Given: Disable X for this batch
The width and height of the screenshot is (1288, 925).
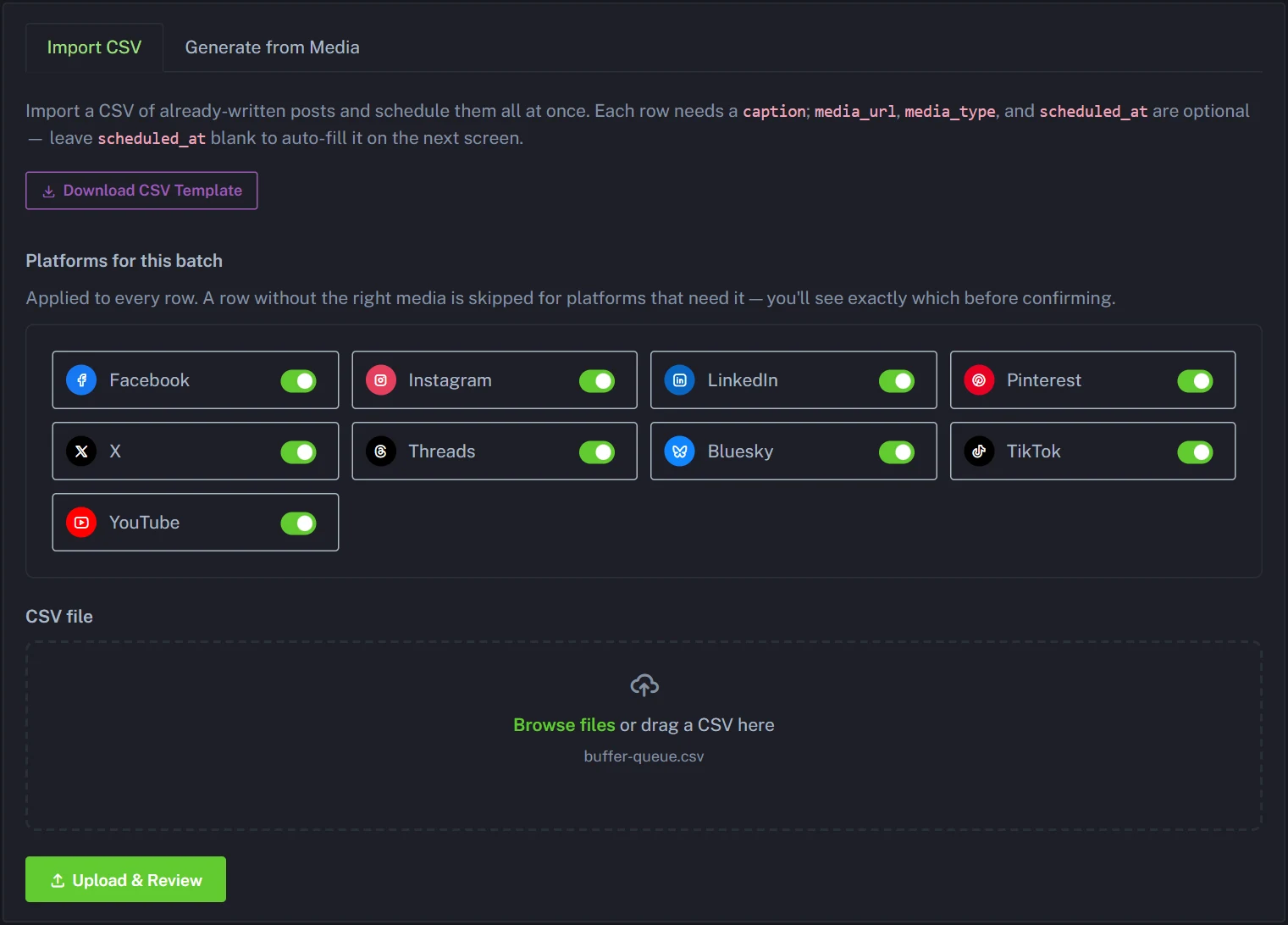Looking at the screenshot, I should click(299, 452).
